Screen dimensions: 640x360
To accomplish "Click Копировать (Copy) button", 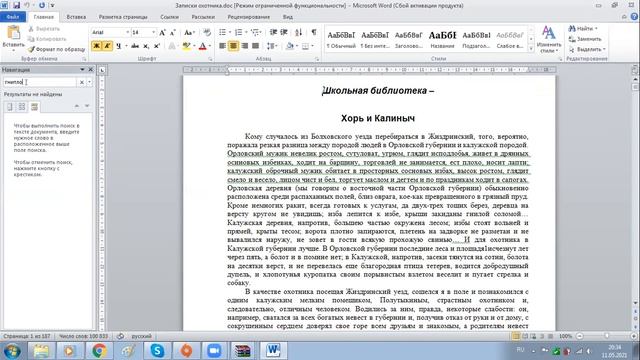I will [47, 39].
